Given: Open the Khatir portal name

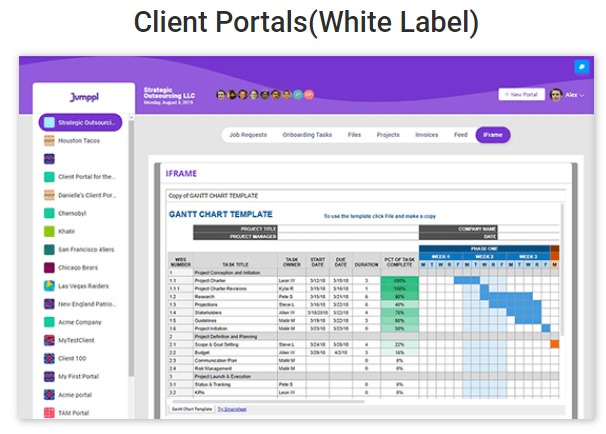Looking at the screenshot, I should coord(66,231).
